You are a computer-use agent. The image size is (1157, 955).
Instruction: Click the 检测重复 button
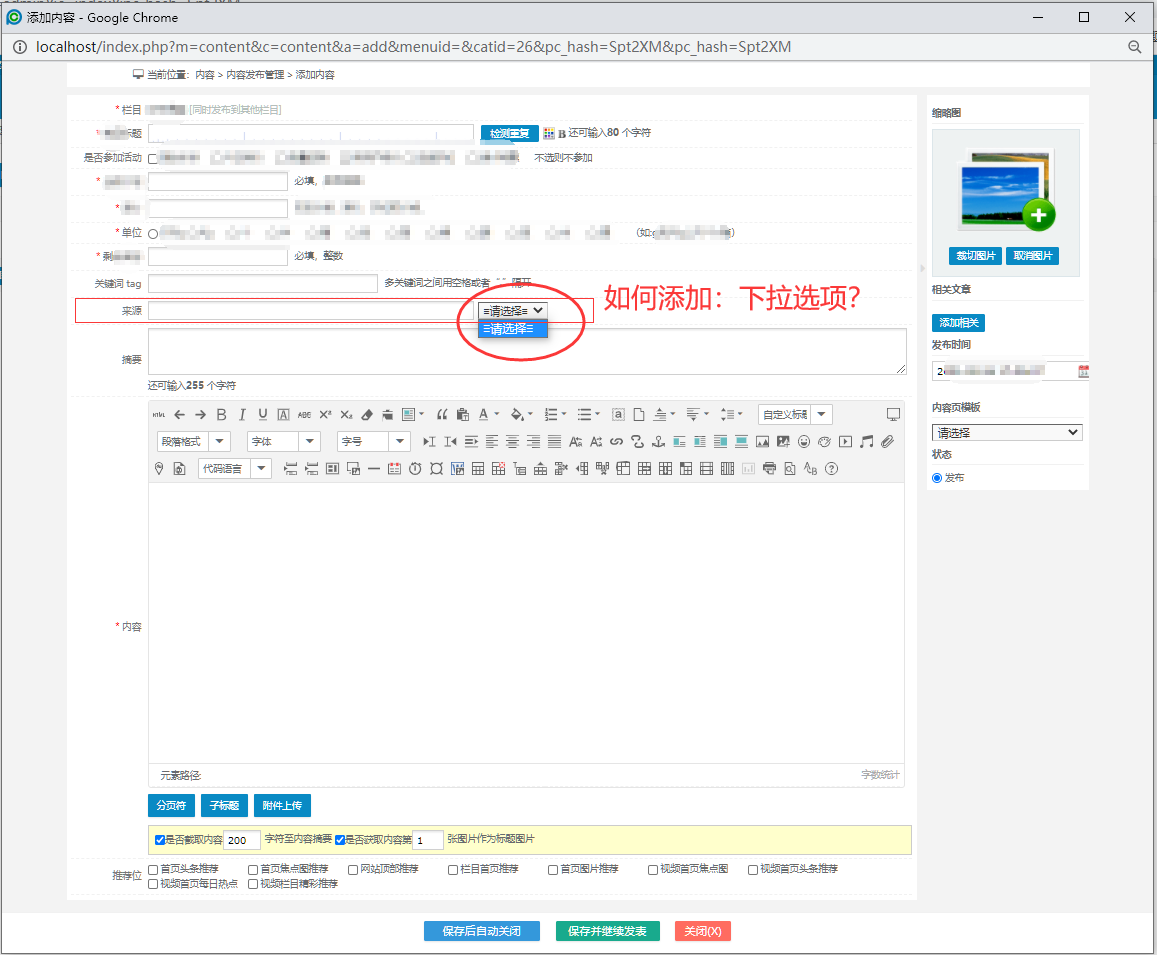[x=510, y=134]
